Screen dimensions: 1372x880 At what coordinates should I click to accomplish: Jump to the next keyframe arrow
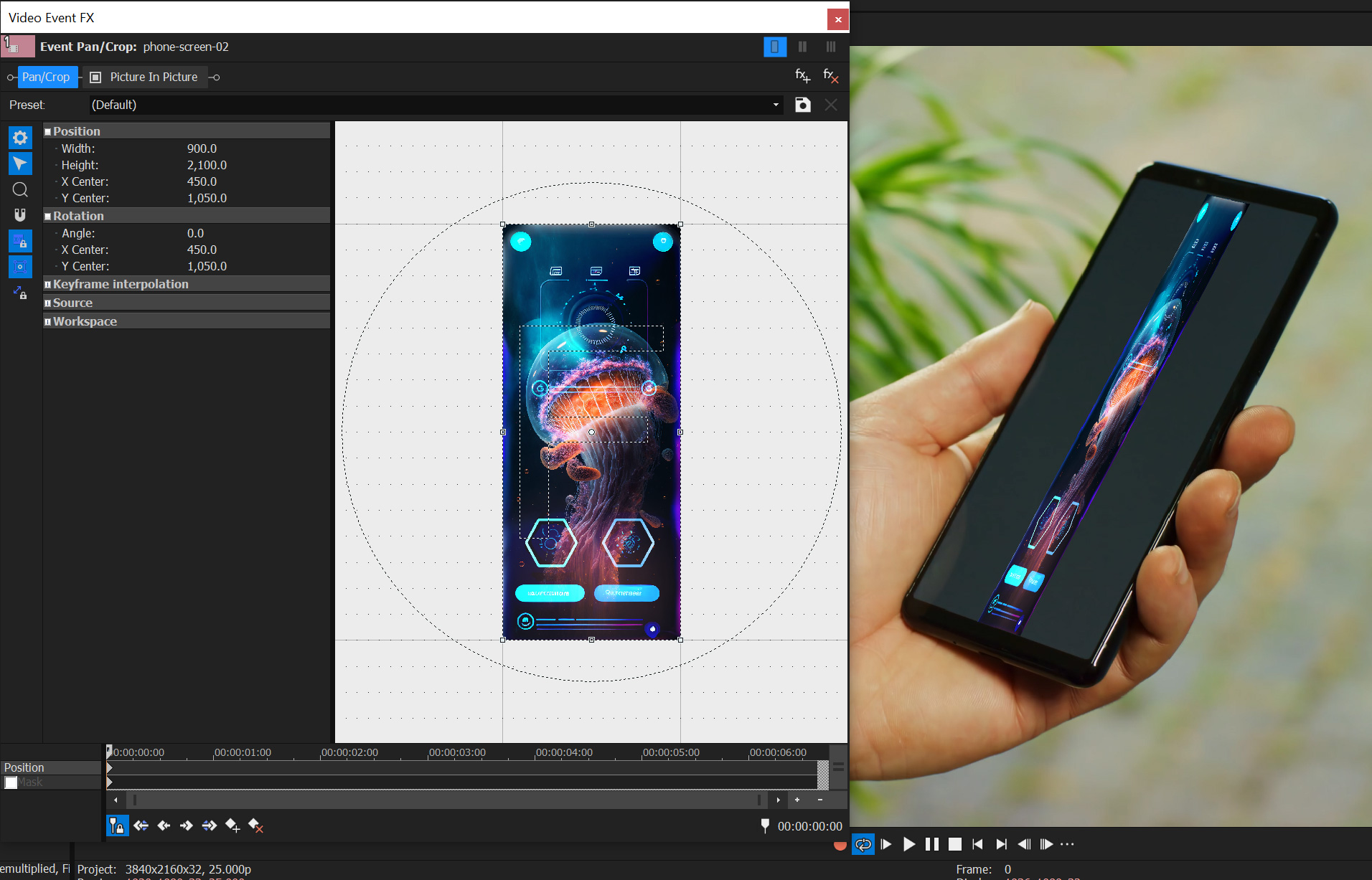click(187, 825)
